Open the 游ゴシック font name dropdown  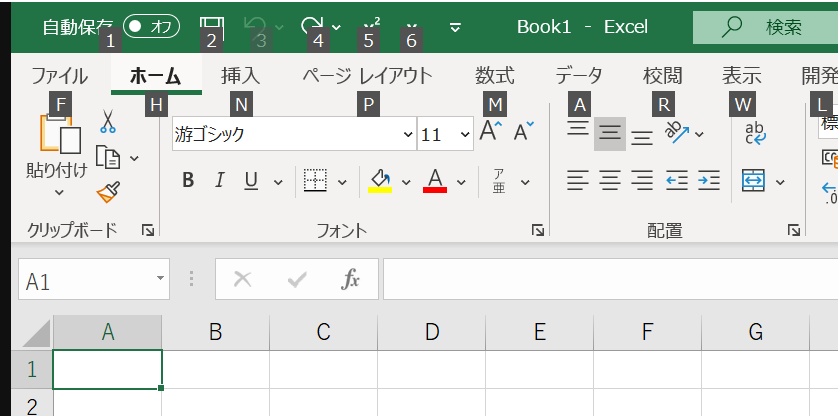pos(408,134)
